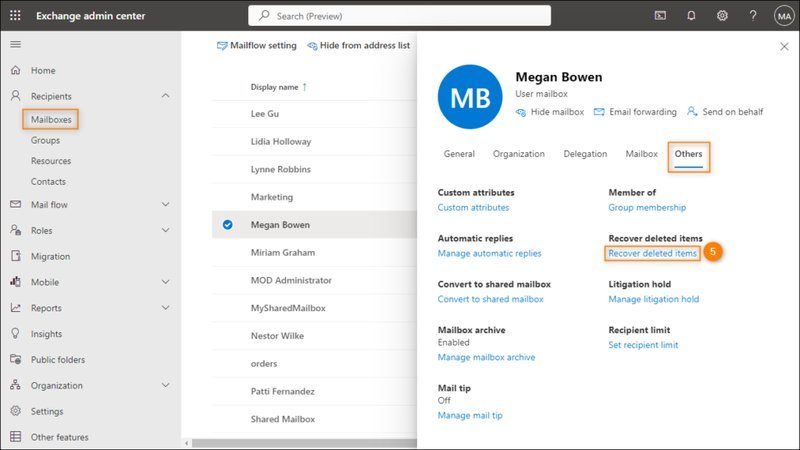This screenshot has height=450, width=800.
Task: Click Convert to shared mailbox link
Action: point(490,299)
